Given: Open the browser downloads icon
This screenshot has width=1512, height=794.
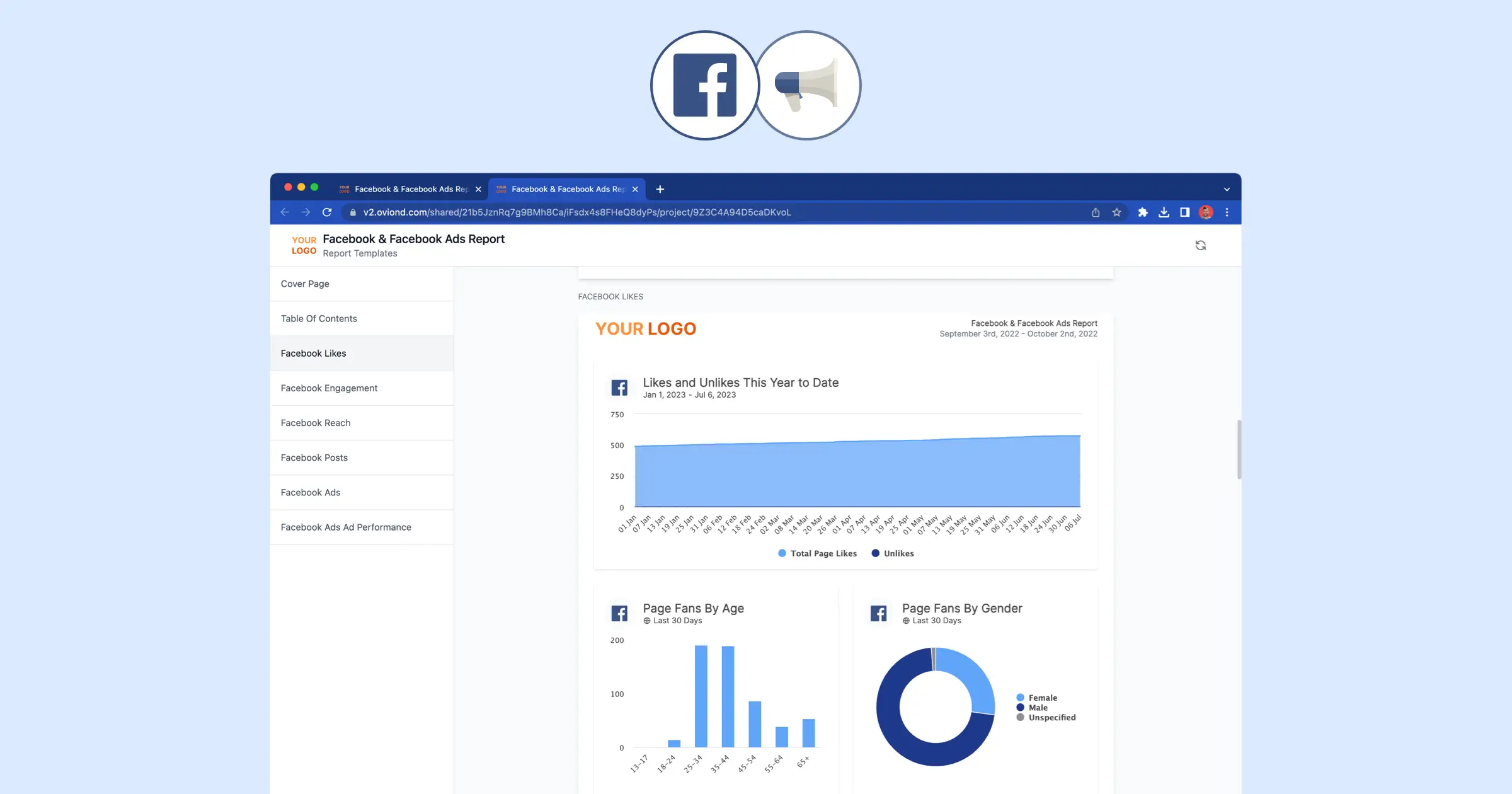Looking at the screenshot, I should click(1164, 212).
